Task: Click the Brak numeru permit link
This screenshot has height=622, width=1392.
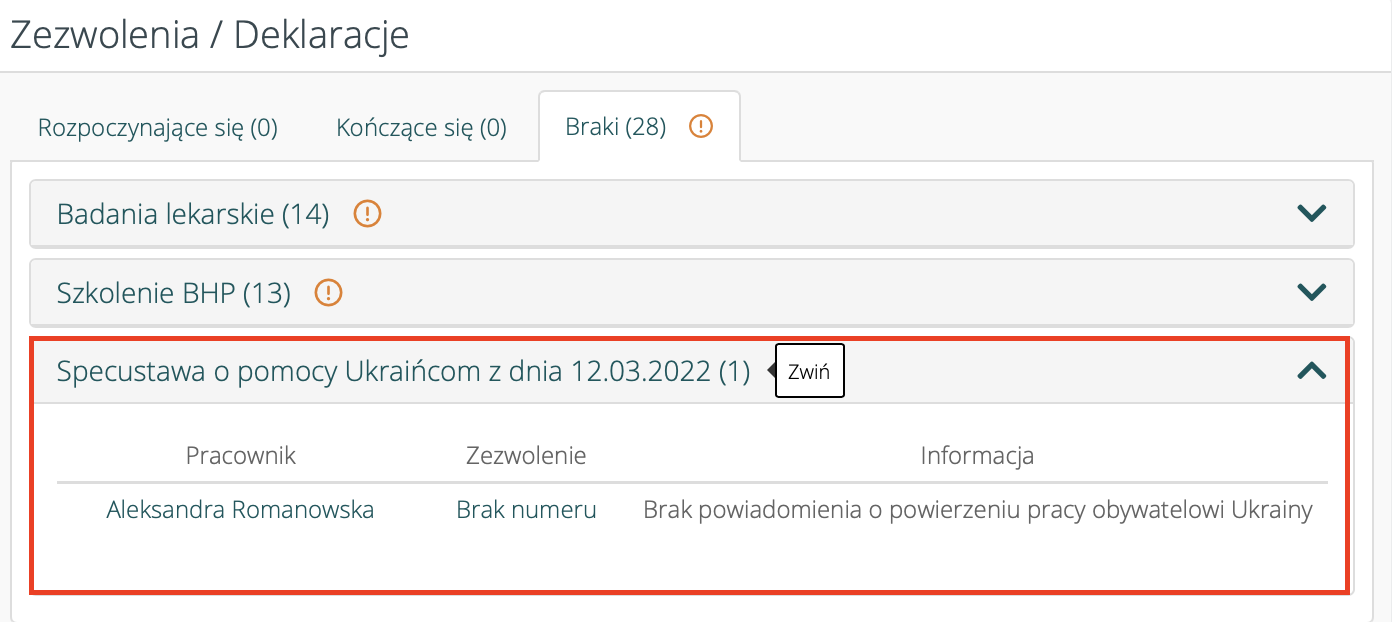Action: pos(526,510)
